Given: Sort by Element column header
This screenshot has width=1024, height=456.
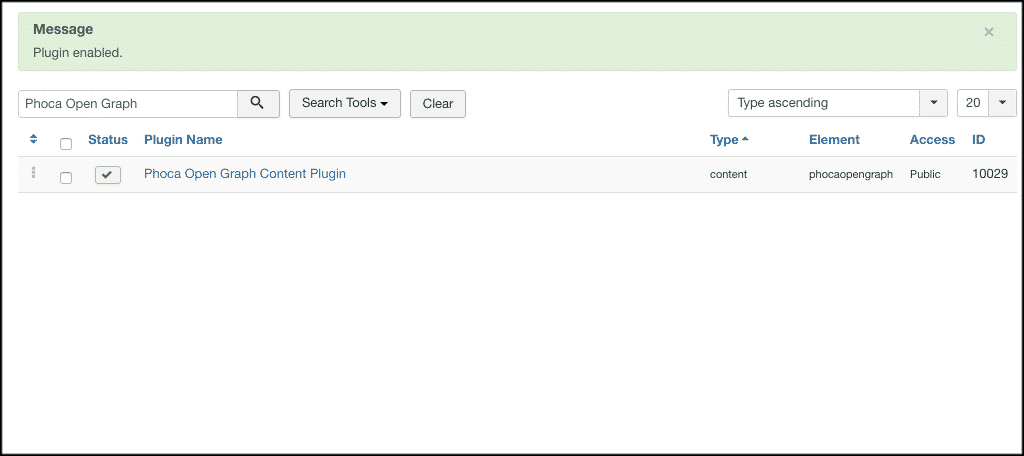Looking at the screenshot, I should point(834,140).
